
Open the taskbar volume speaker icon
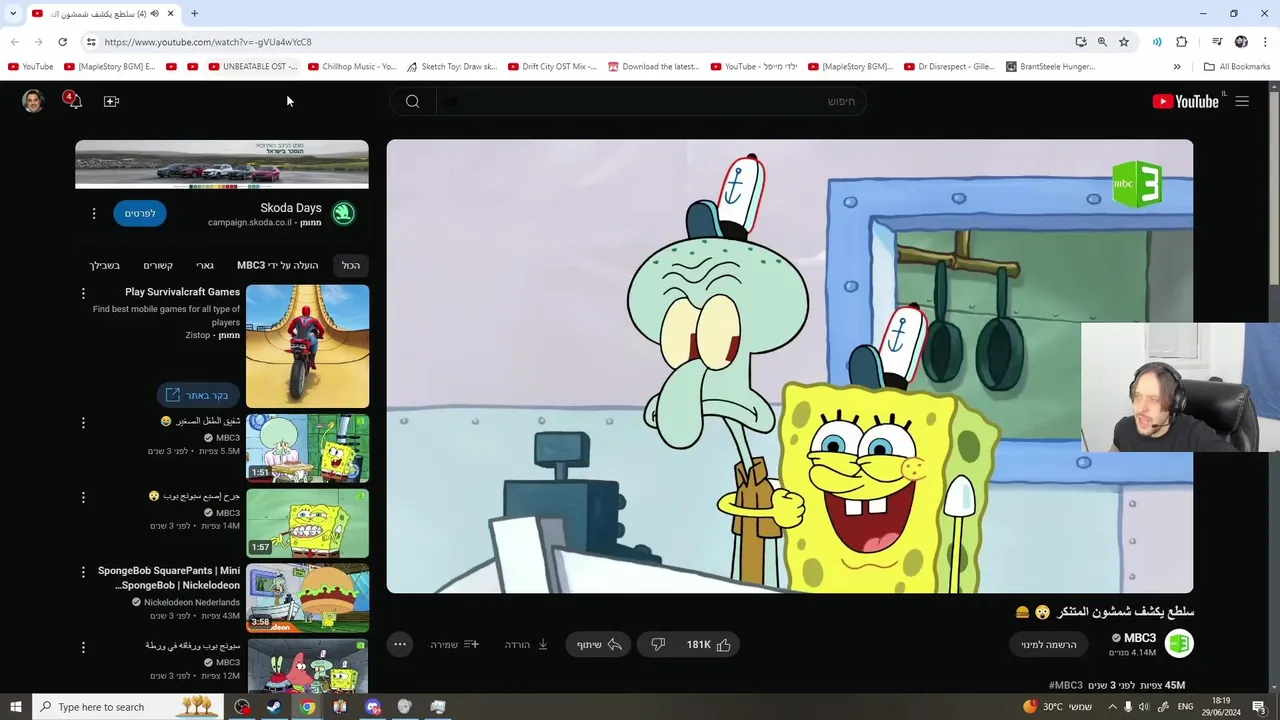(x=1145, y=707)
